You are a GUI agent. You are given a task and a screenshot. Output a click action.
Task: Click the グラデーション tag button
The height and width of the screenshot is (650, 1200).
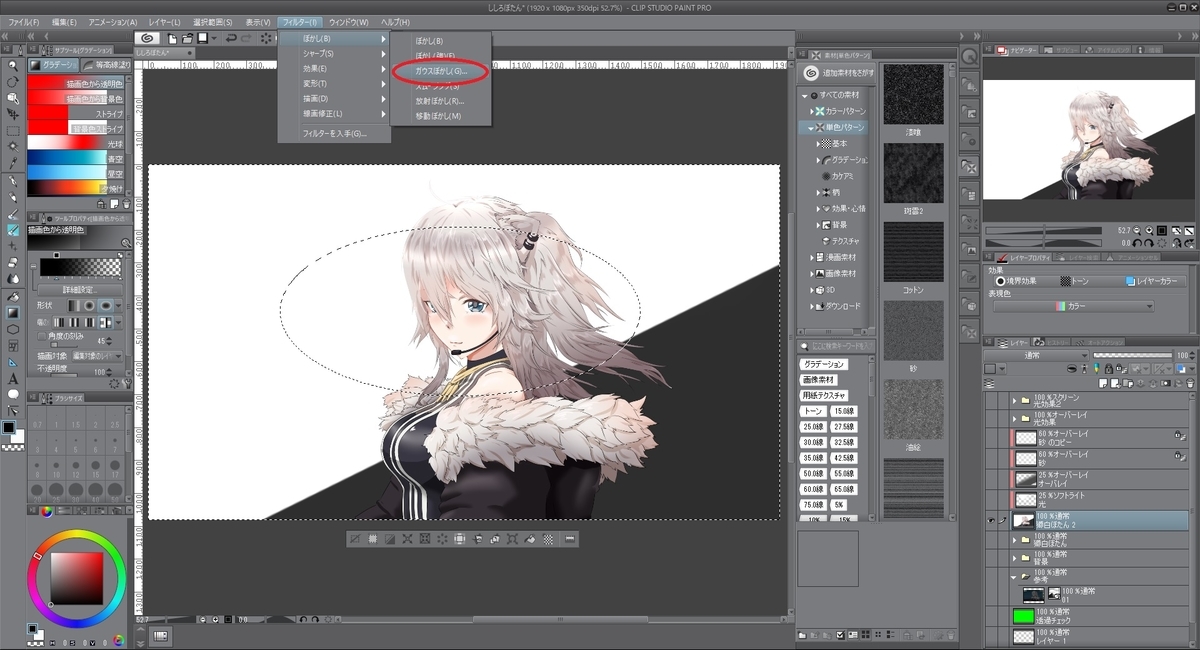tap(824, 365)
